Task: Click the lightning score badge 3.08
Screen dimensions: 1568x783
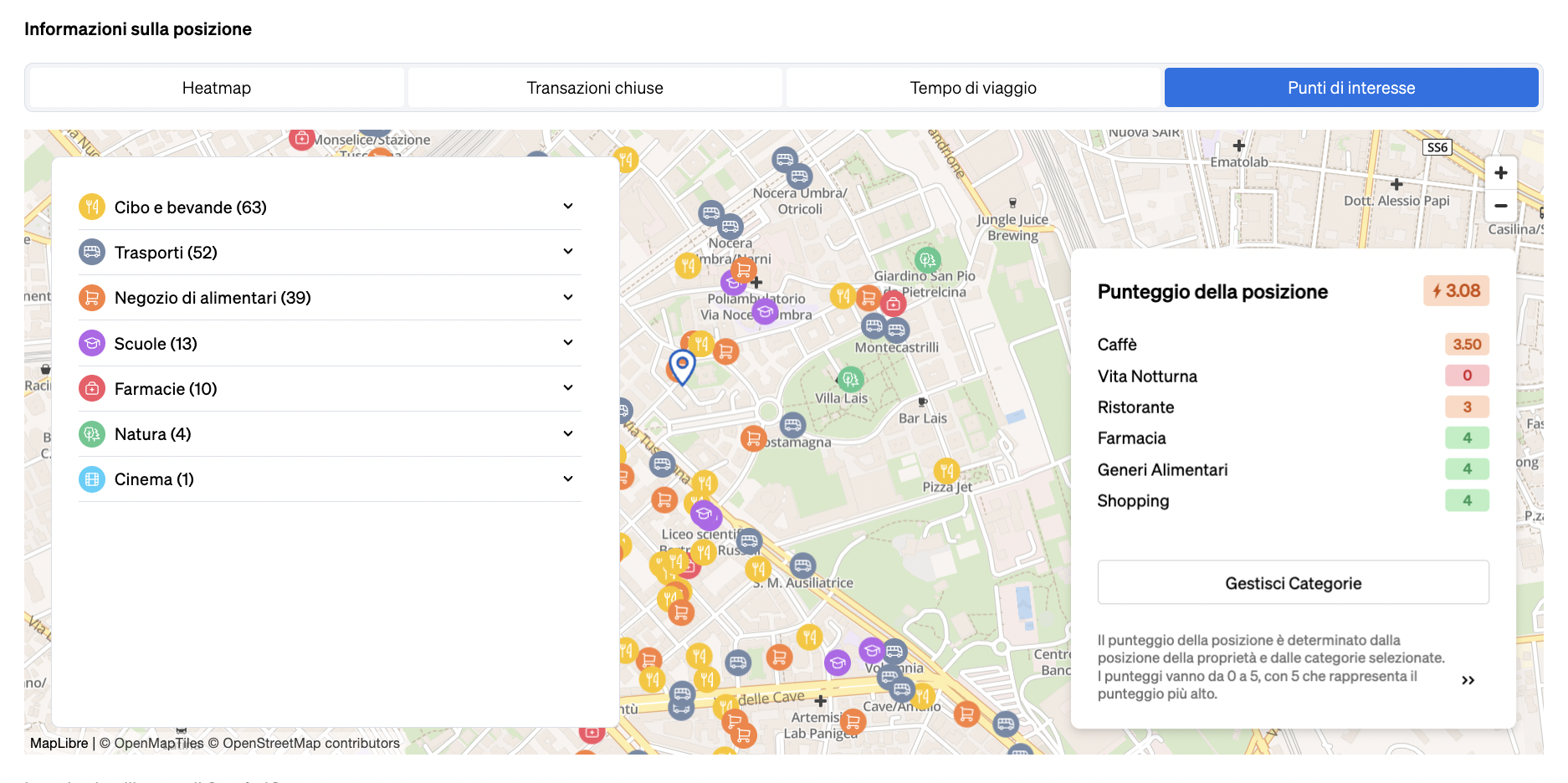Action: pos(1457,291)
